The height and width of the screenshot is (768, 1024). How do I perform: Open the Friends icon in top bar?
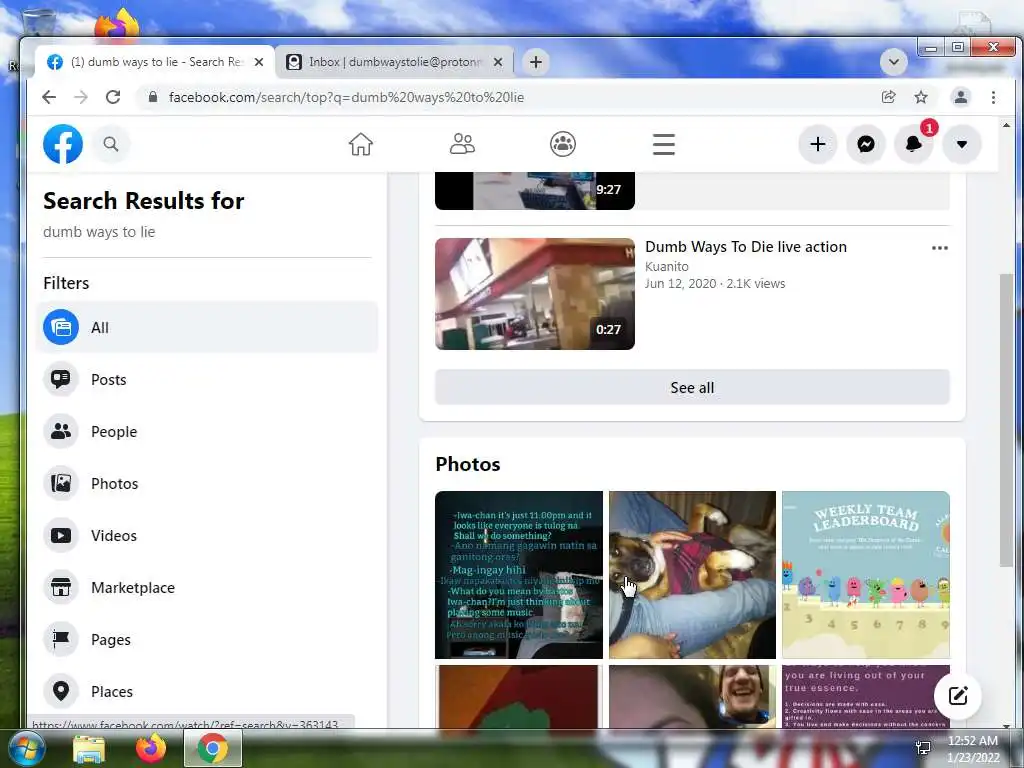coord(462,144)
